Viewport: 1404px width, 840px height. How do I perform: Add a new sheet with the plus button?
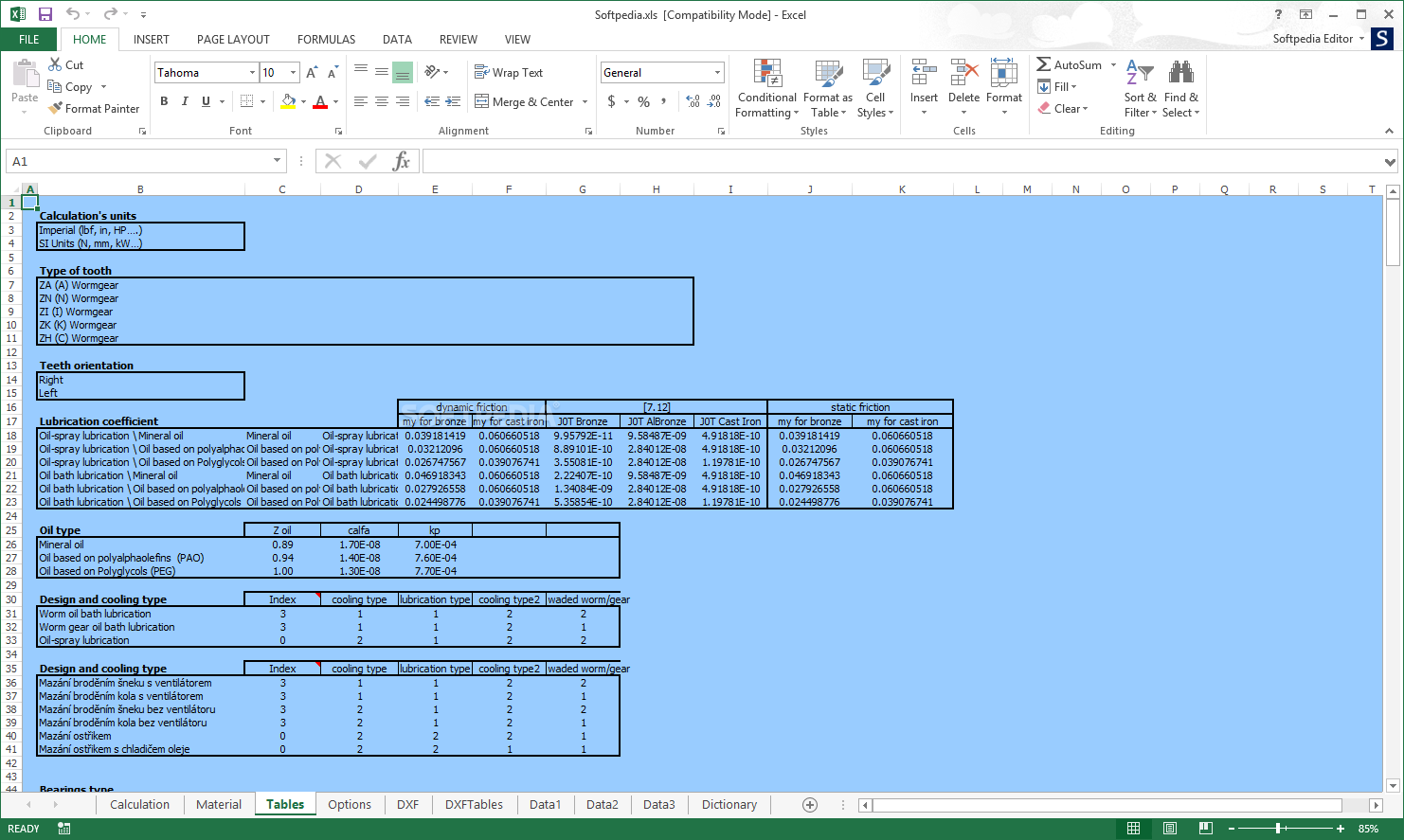click(x=809, y=804)
